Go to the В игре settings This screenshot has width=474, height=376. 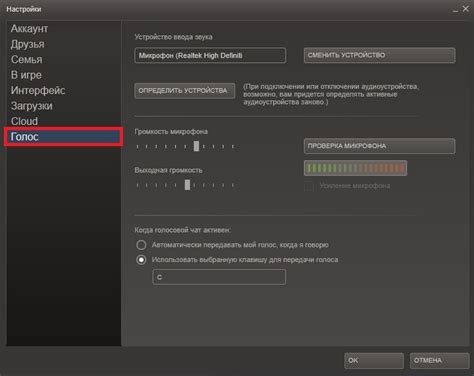tap(26, 75)
